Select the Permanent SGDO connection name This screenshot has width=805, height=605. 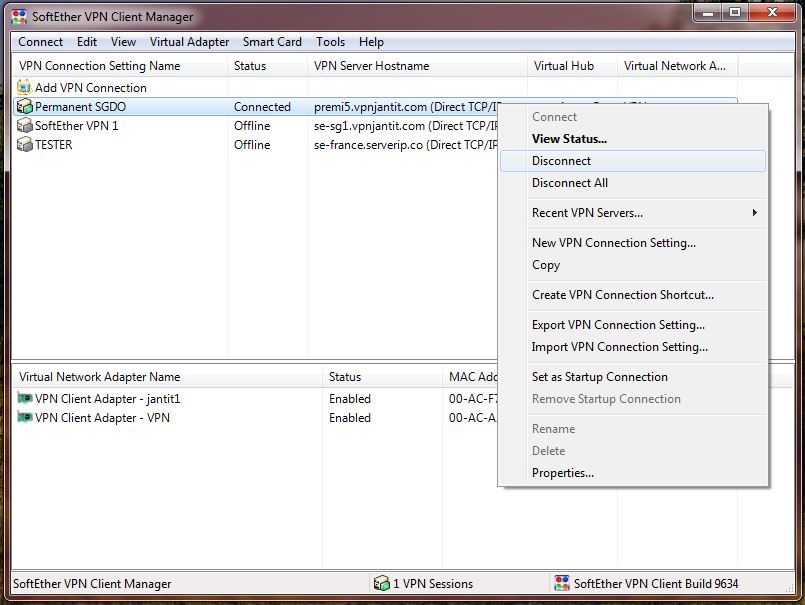(80, 107)
